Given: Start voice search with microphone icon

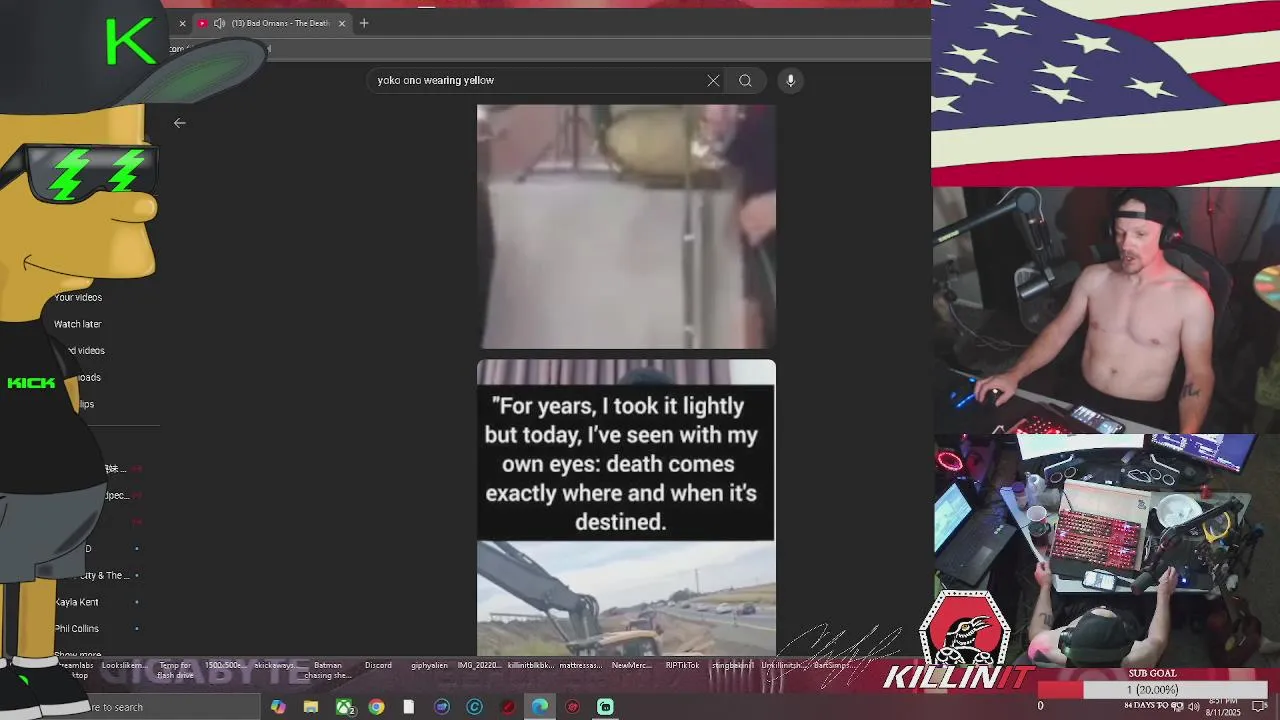Looking at the screenshot, I should click(790, 80).
